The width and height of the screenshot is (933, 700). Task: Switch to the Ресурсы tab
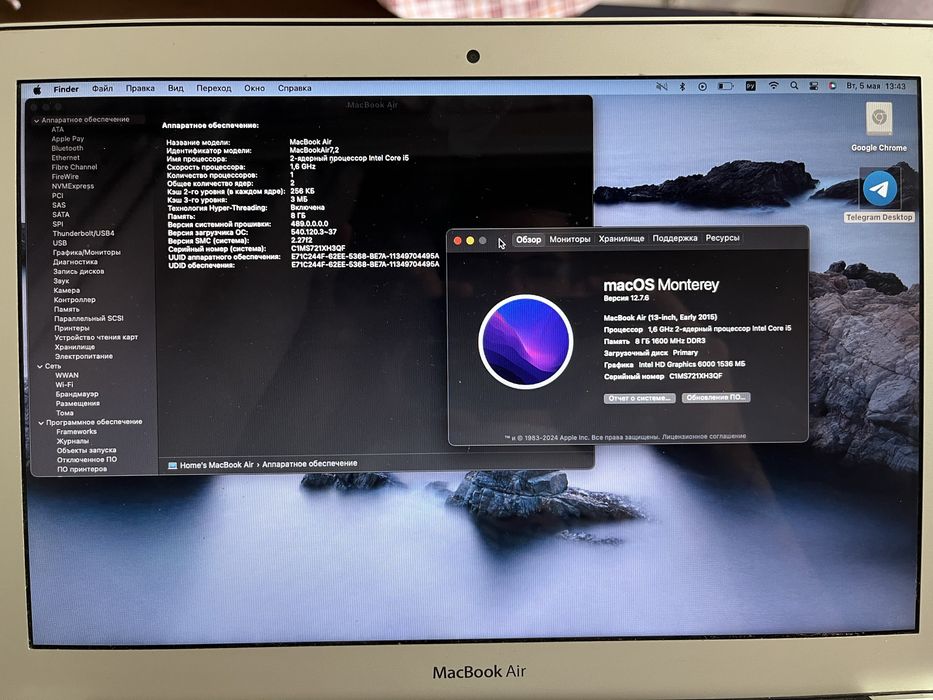click(722, 238)
